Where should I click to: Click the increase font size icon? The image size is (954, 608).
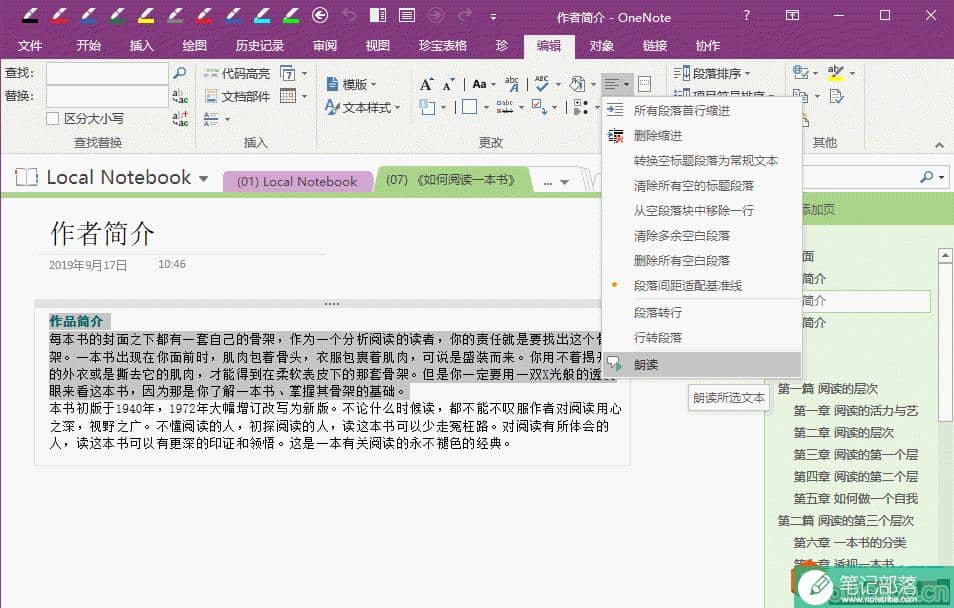point(427,84)
